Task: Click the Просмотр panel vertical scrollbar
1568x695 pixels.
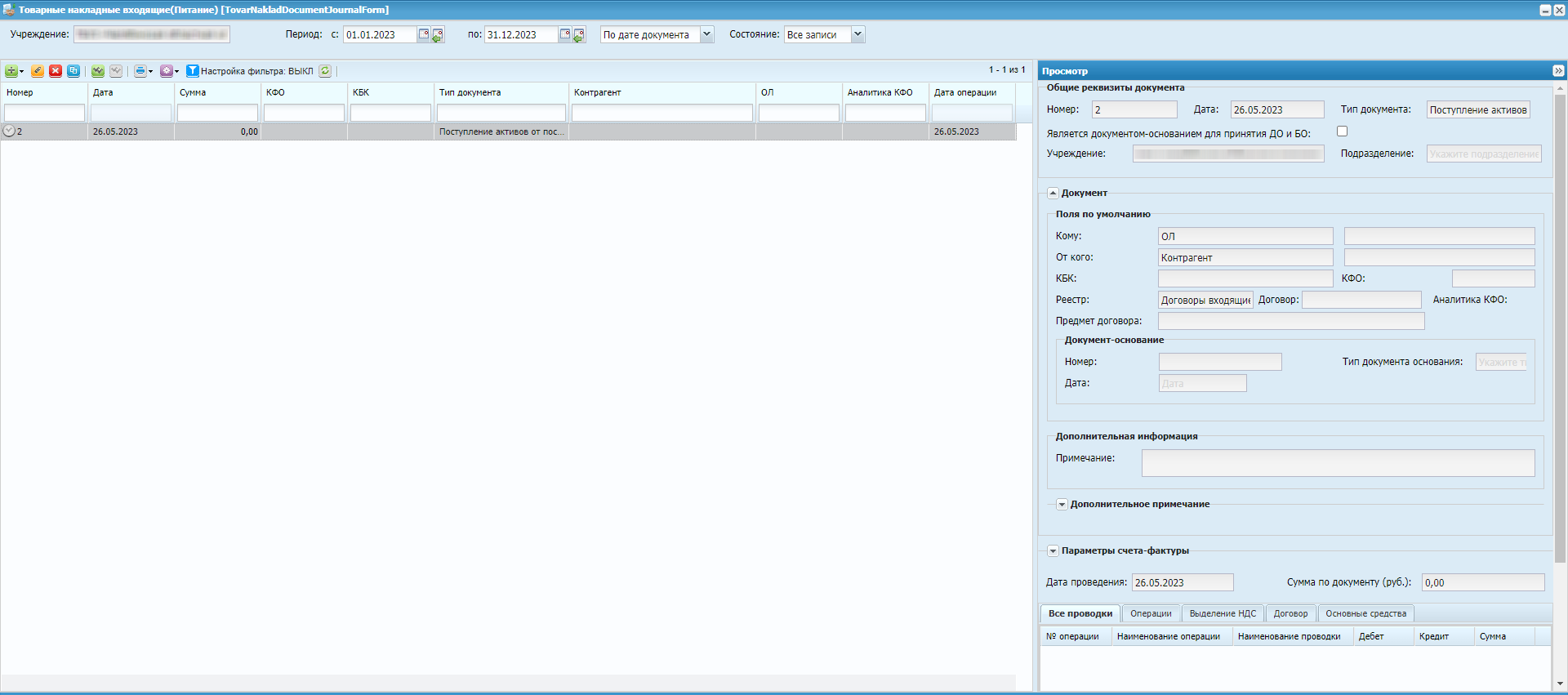Action: coord(1560,327)
